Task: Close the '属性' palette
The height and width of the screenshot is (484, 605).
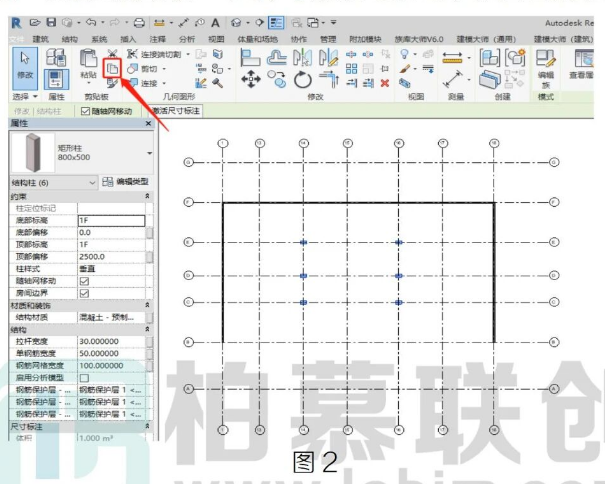Action: (x=148, y=124)
